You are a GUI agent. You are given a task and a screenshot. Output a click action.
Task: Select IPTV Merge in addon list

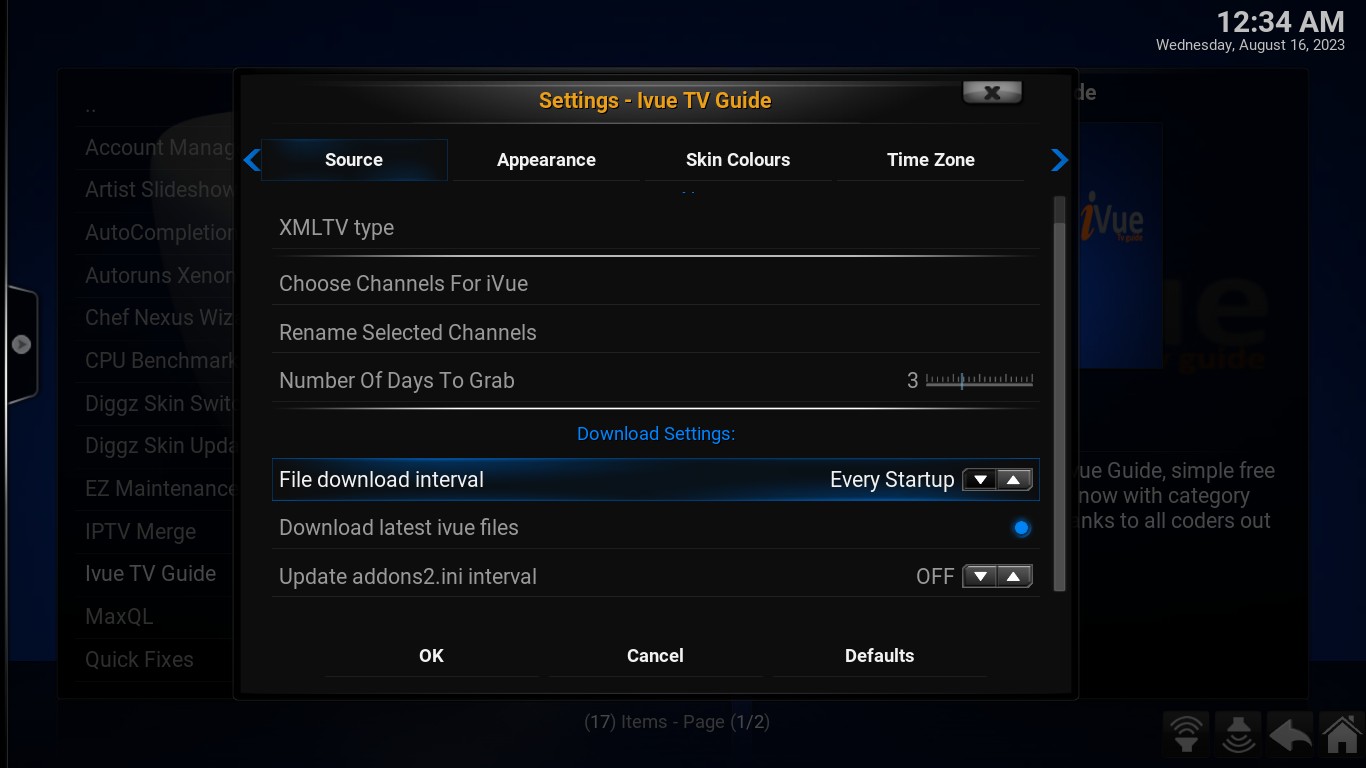coord(140,532)
